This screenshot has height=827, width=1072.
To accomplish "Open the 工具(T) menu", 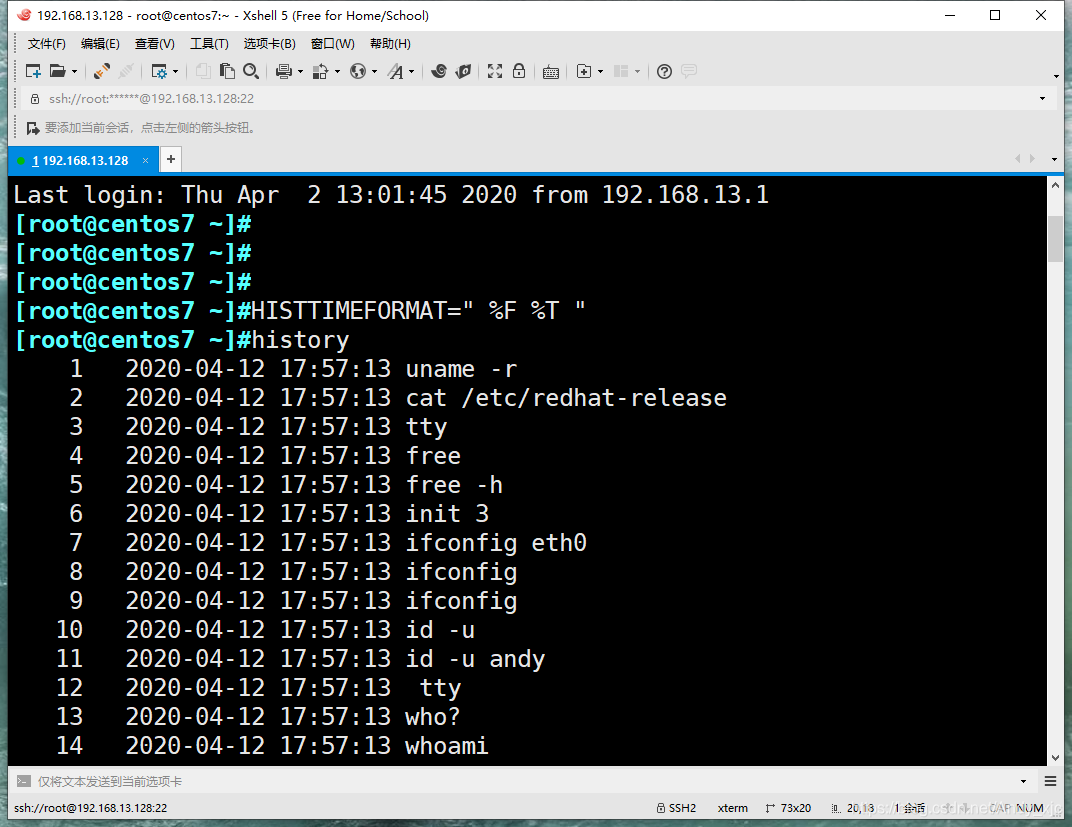I will [x=209, y=44].
